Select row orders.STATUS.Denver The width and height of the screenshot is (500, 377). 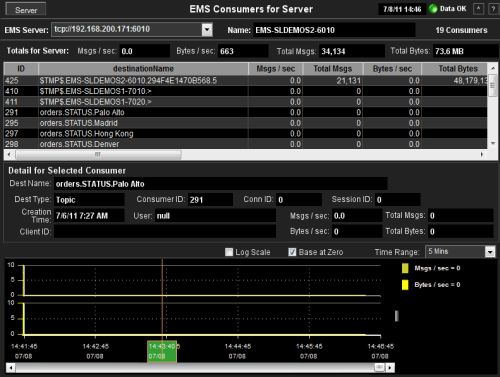(x=246, y=144)
